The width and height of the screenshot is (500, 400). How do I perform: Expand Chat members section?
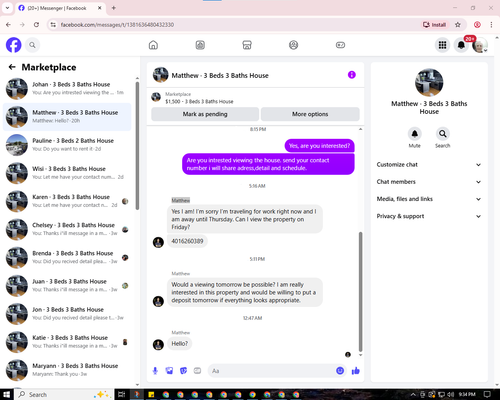pyautogui.click(x=429, y=182)
